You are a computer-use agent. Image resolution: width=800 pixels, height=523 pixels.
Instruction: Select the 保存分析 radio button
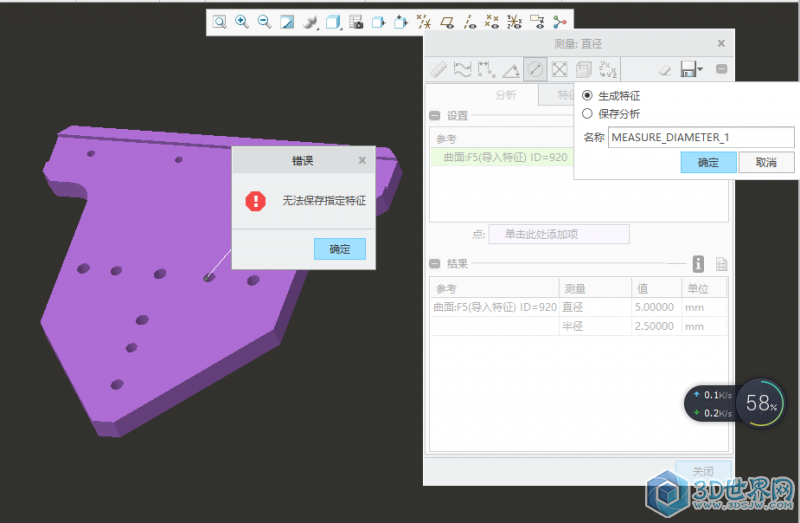point(587,114)
